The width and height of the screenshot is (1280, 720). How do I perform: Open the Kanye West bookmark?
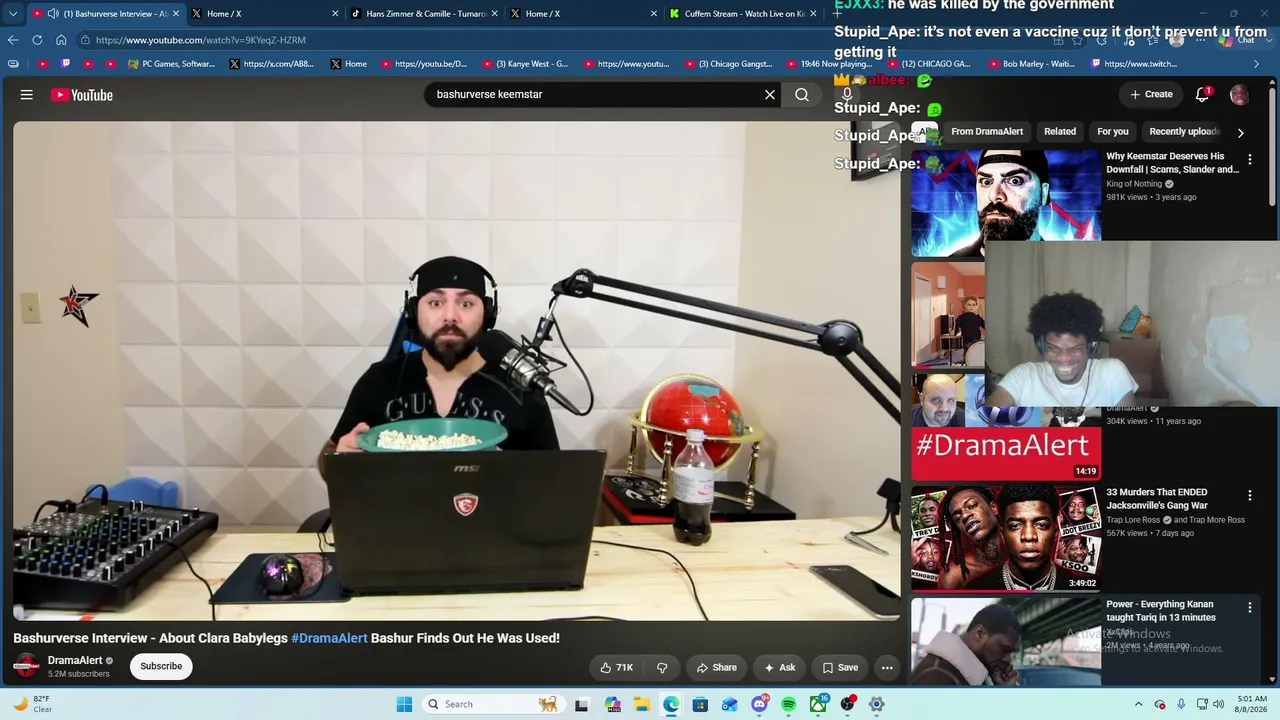point(525,64)
